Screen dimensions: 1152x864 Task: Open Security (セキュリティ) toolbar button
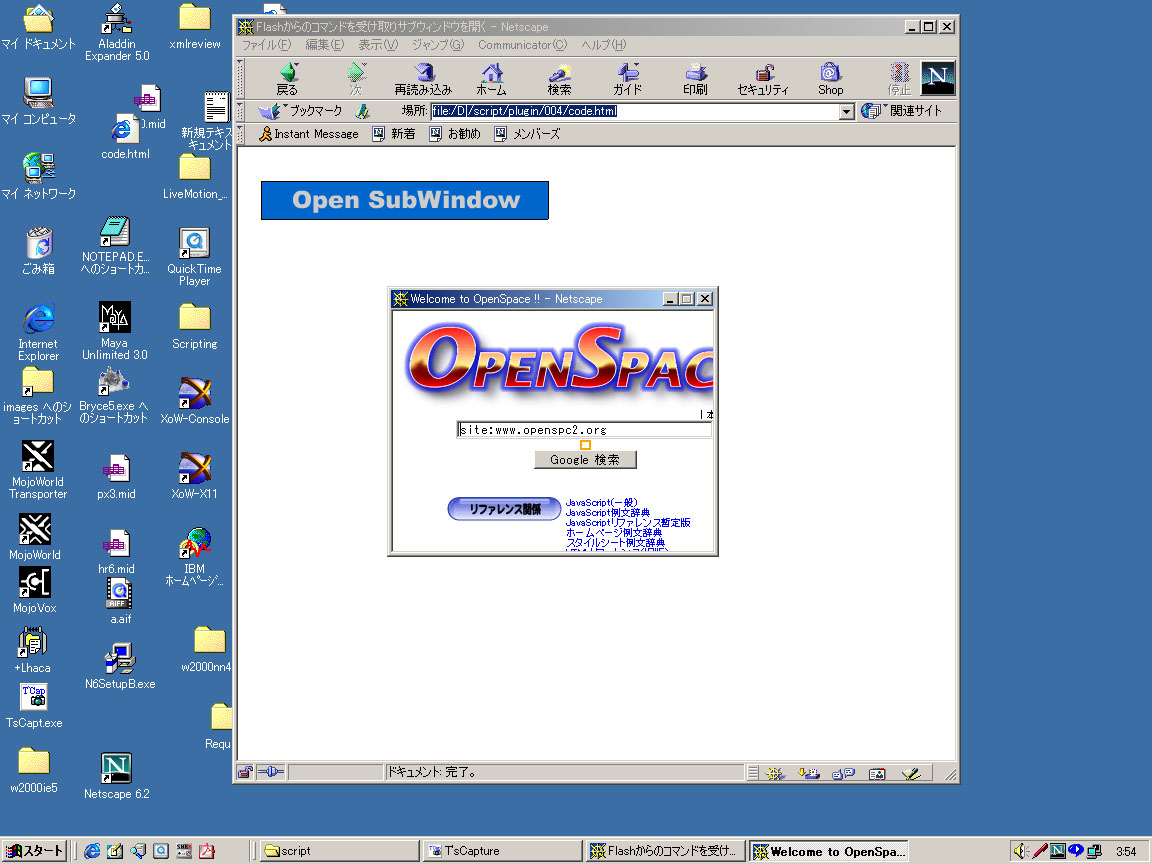pos(763,79)
